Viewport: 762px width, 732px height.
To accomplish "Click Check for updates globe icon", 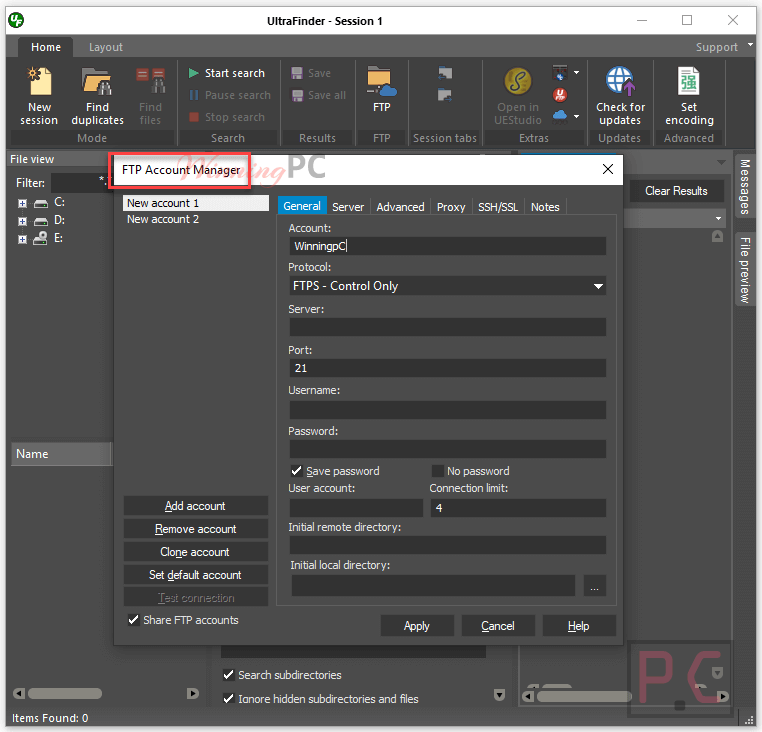I will [620, 81].
